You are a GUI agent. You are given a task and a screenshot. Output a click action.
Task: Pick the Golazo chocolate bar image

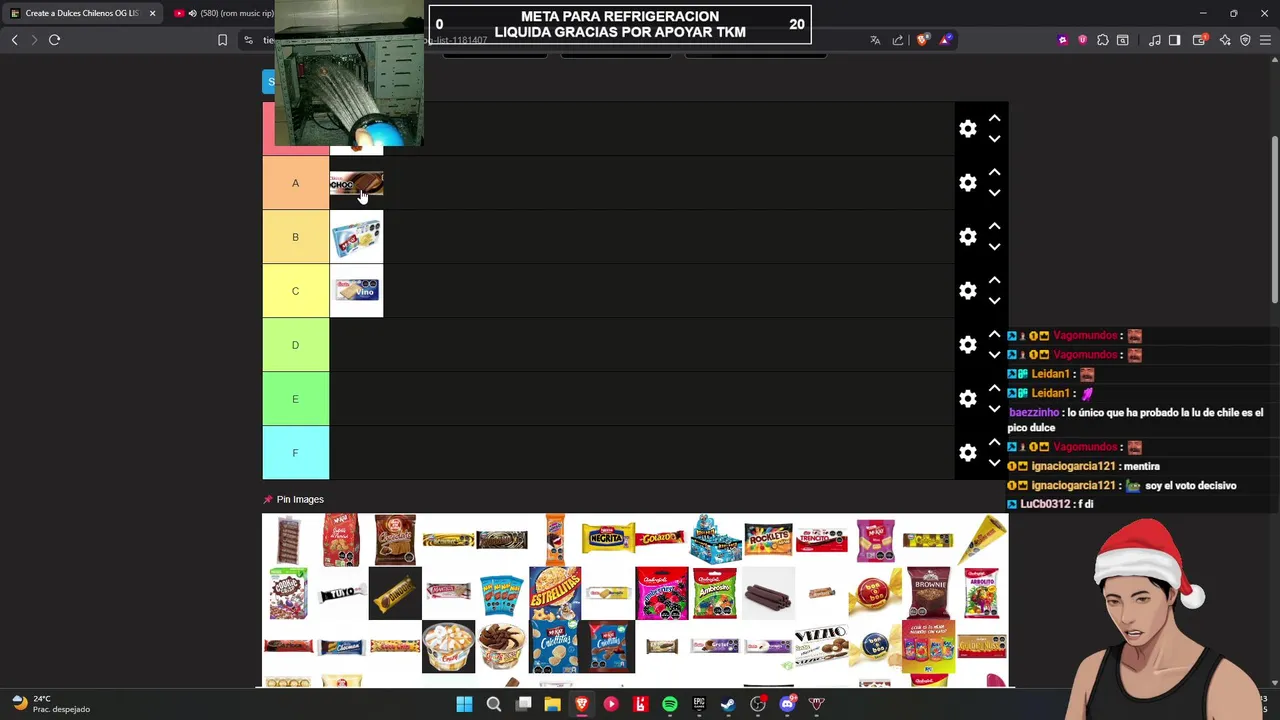[661, 540]
